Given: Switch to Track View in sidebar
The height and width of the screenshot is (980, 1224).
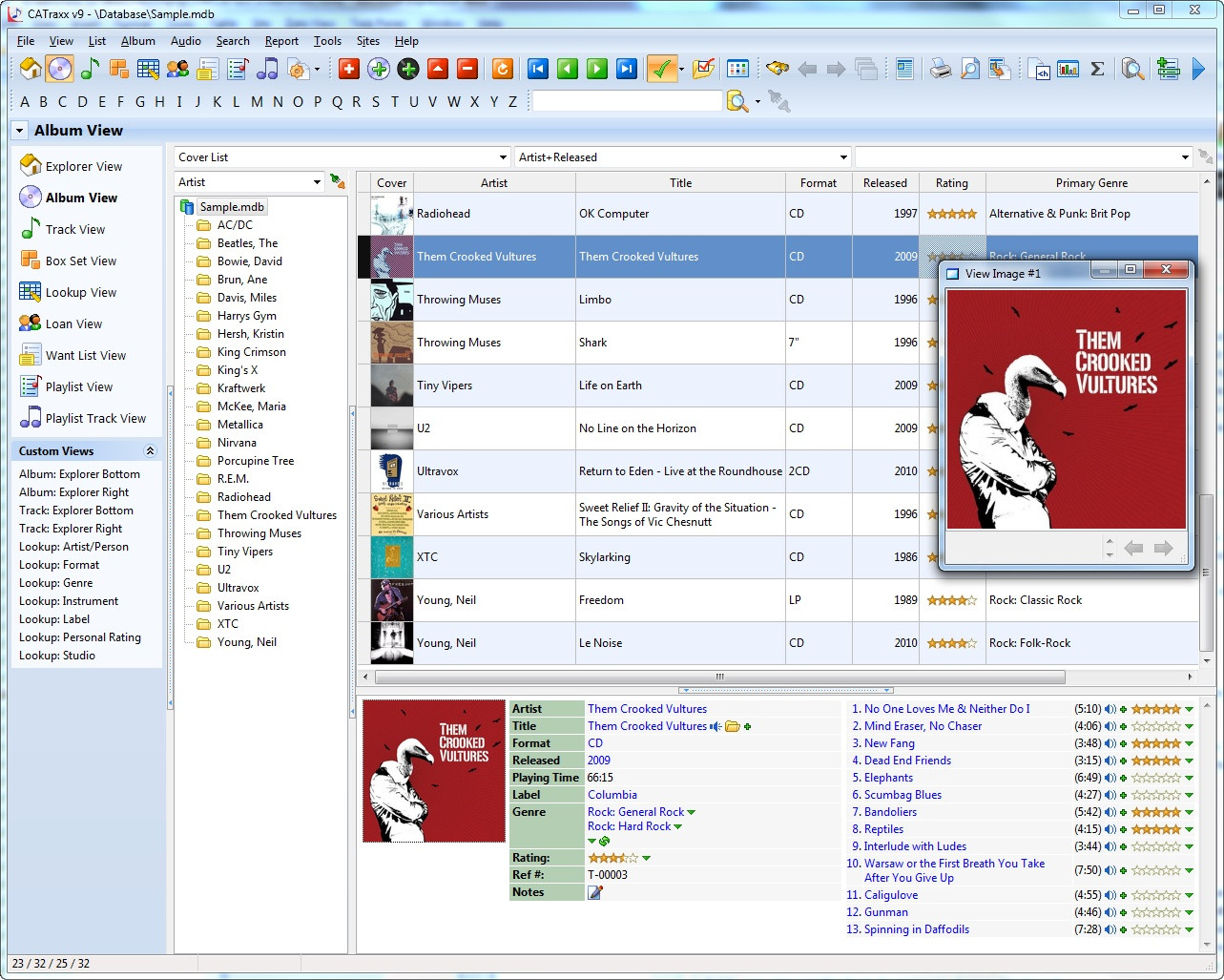Looking at the screenshot, I should (x=75, y=229).
